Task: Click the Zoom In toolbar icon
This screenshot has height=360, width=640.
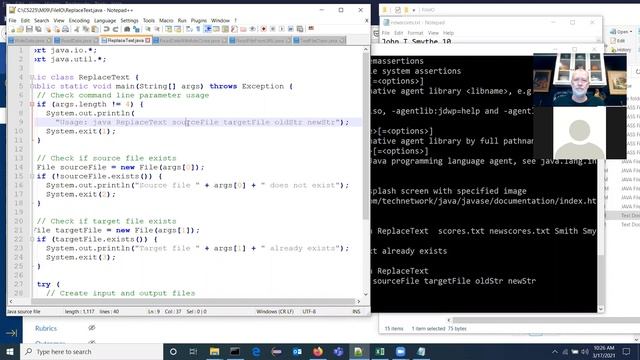Action: tap(148, 29)
